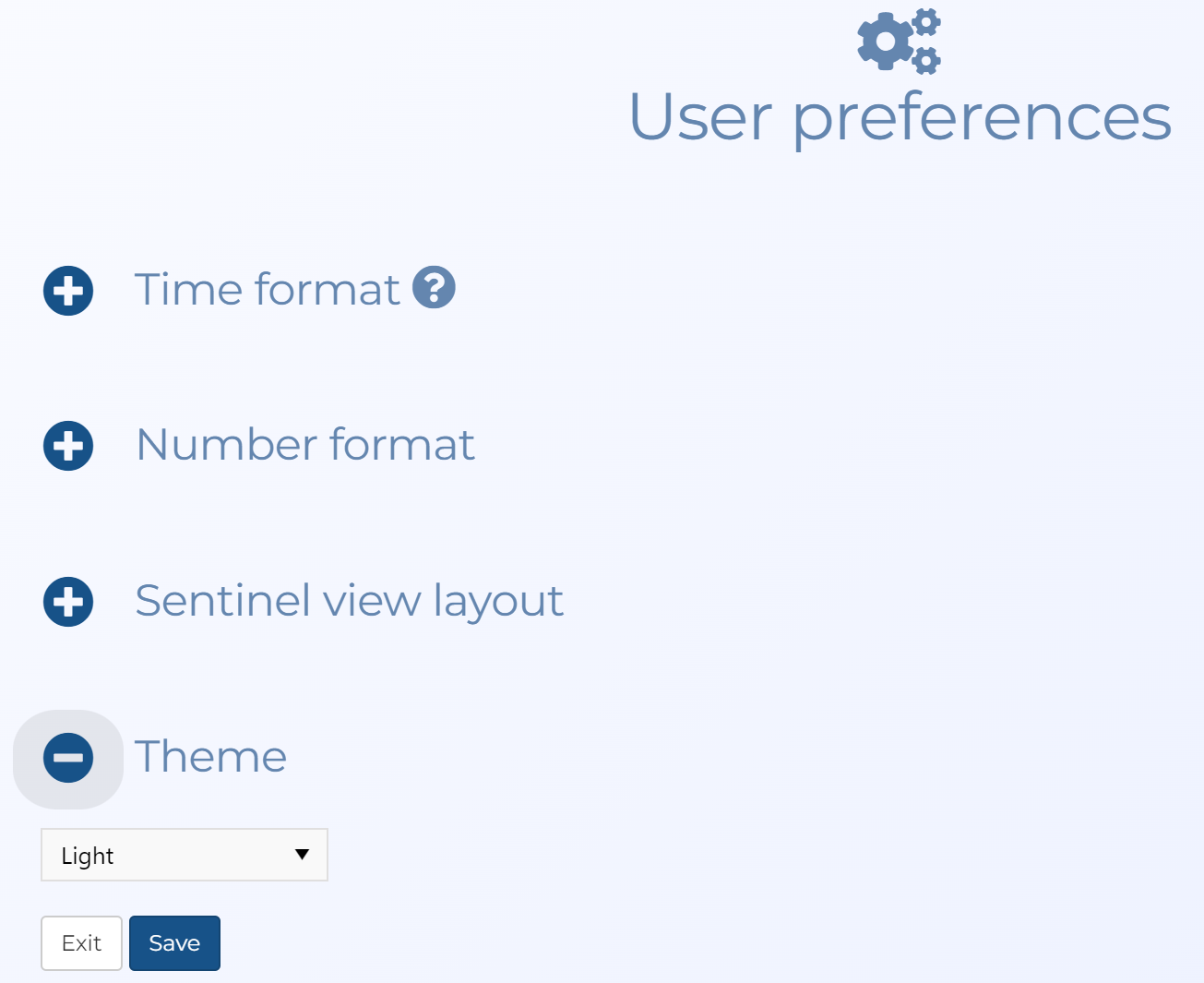Viewport: 1204px width, 983px height.
Task: Click the large gear in the header
Action: point(885,42)
